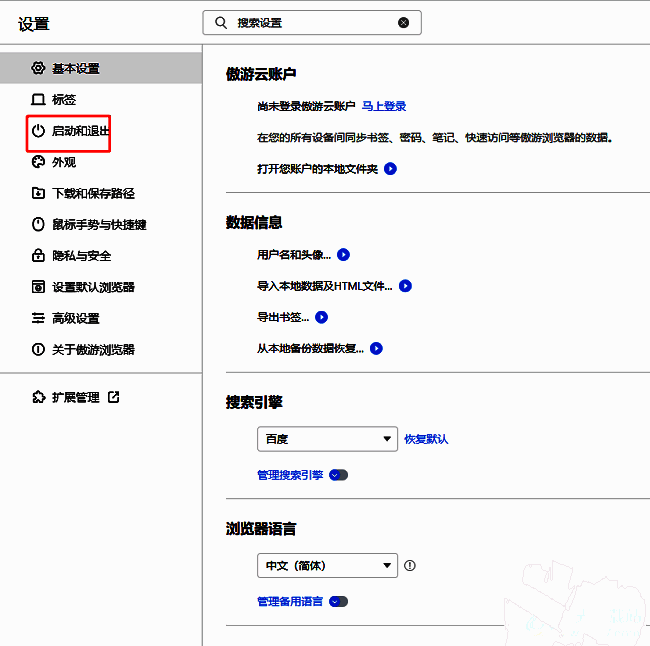Clear the search box with the X icon
Image resolution: width=650 pixels, height=646 pixels.
(x=403, y=22)
